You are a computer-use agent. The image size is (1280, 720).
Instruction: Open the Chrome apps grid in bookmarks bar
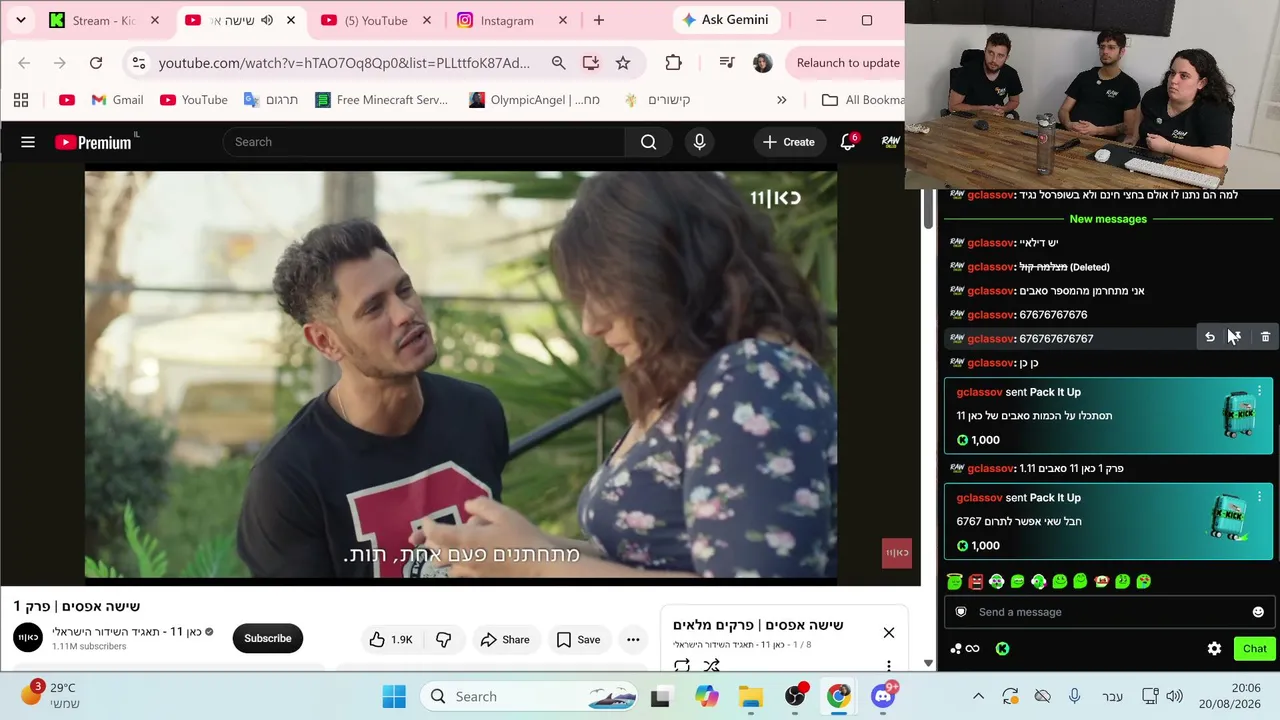[x=21, y=100]
